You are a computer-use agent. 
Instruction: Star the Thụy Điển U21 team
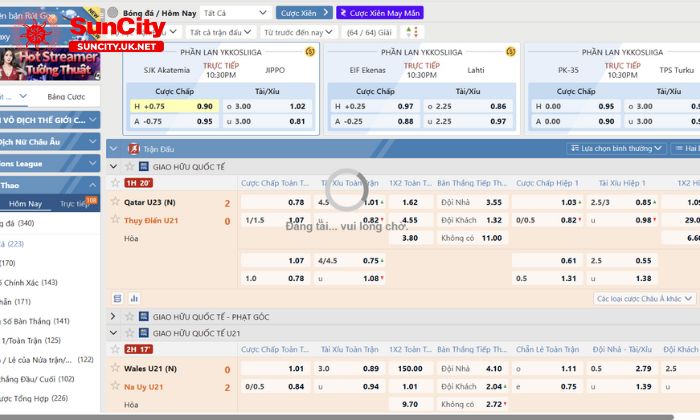pos(115,220)
